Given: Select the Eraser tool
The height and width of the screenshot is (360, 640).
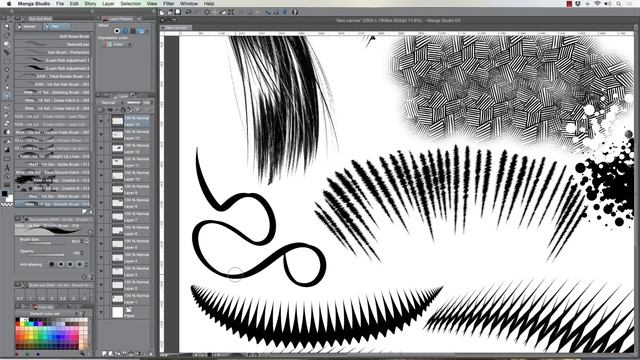Looking at the screenshot, I should [x=7, y=123].
